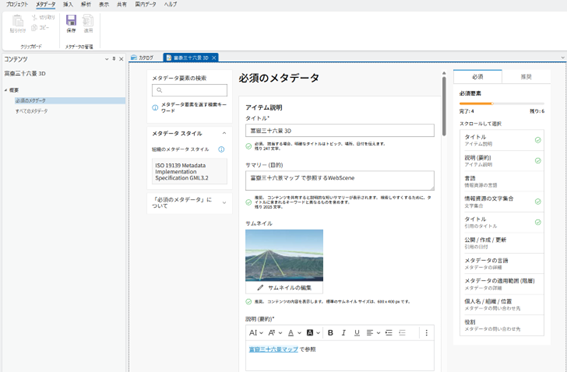Switch to the 推奨 tab in the right panel
This screenshot has height=372, width=567.
point(526,77)
